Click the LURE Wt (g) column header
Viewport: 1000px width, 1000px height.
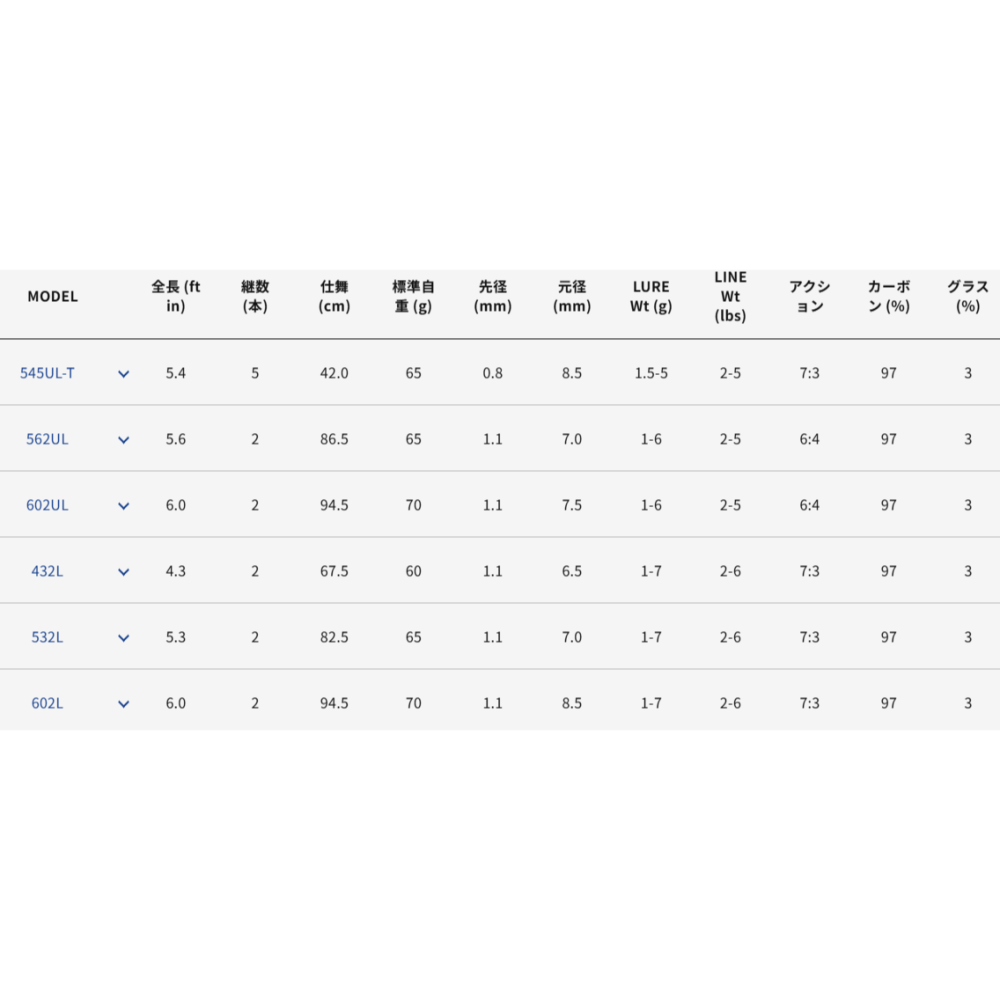(651, 296)
